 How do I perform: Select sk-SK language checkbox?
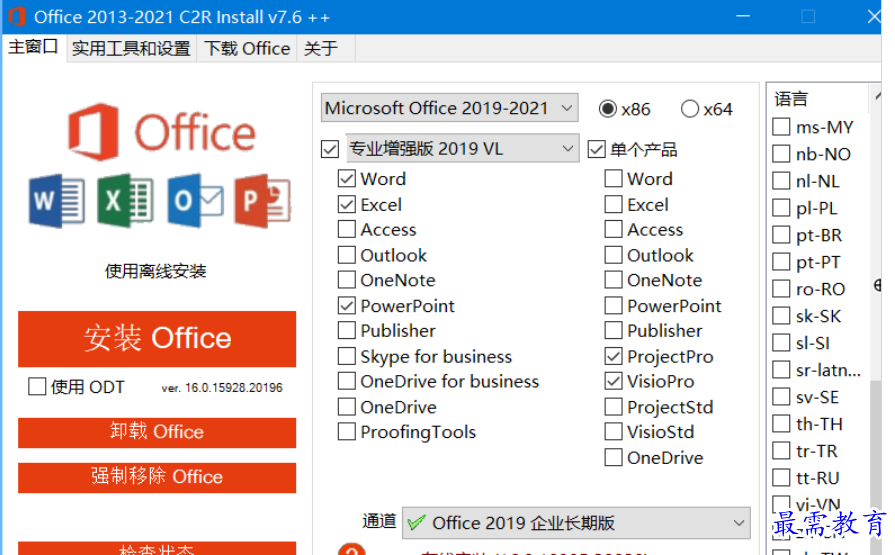click(781, 316)
